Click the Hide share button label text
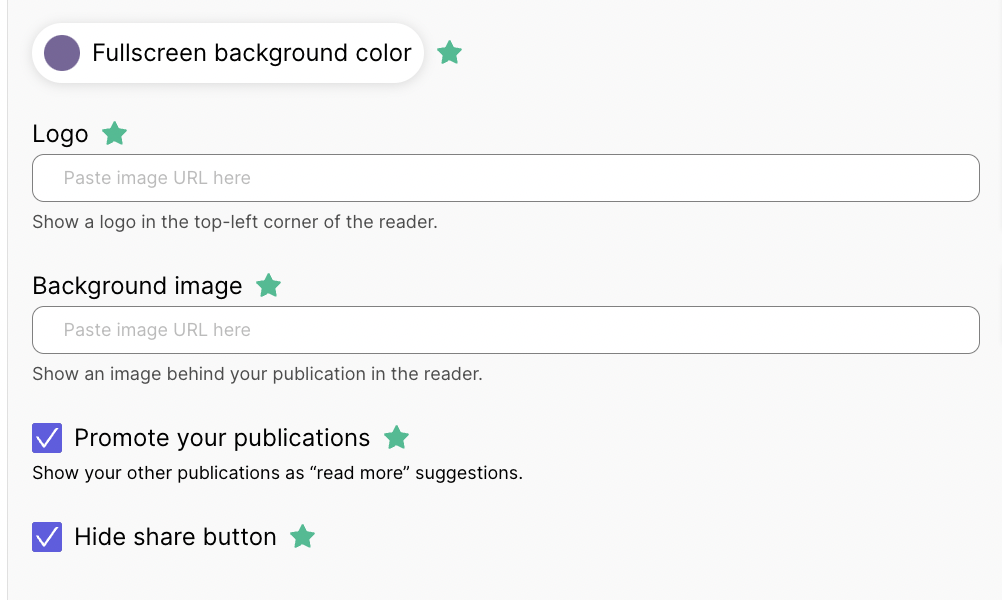 point(175,537)
